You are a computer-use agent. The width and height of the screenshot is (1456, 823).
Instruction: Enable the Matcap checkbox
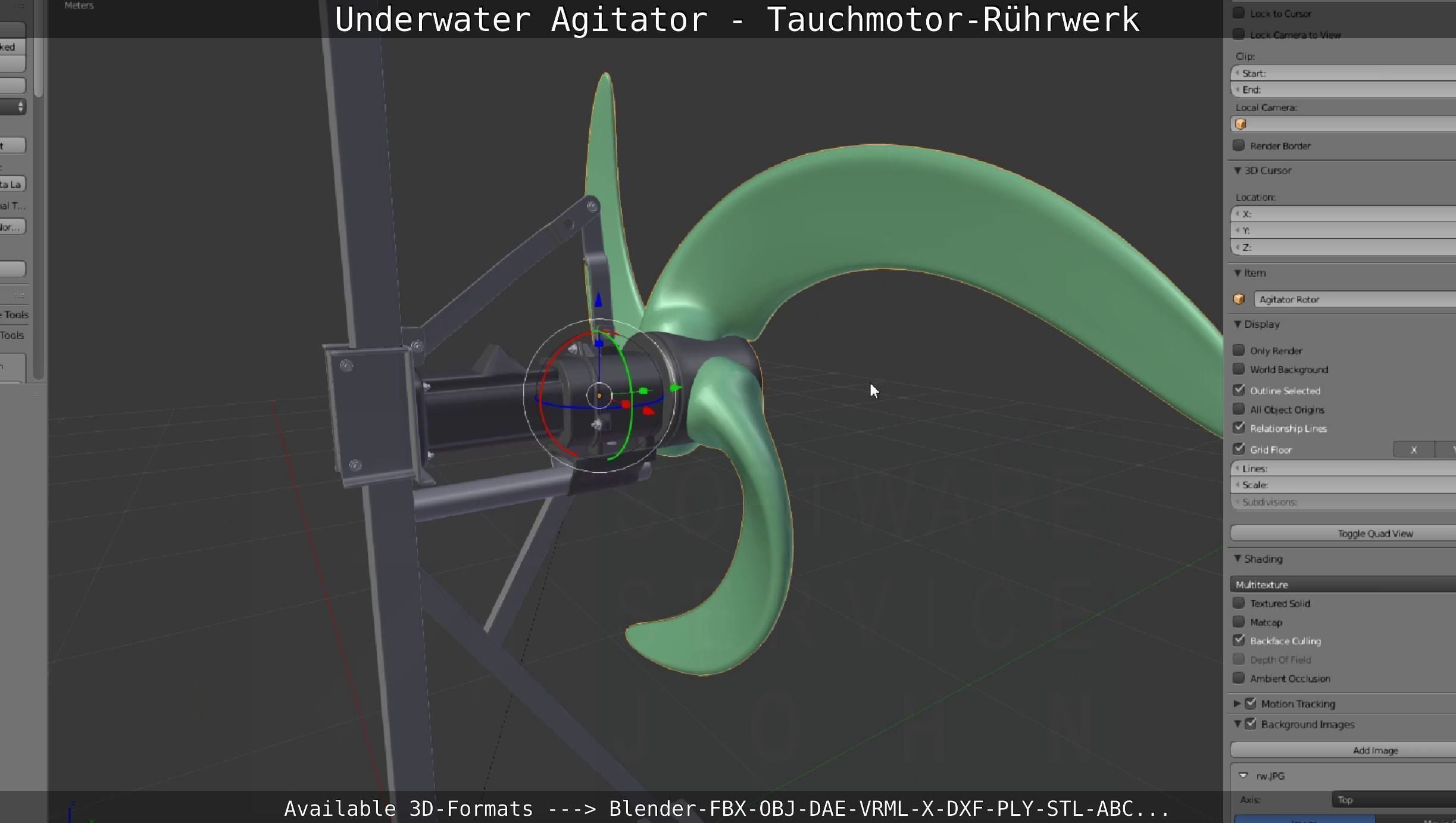pyautogui.click(x=1239, y=622)
